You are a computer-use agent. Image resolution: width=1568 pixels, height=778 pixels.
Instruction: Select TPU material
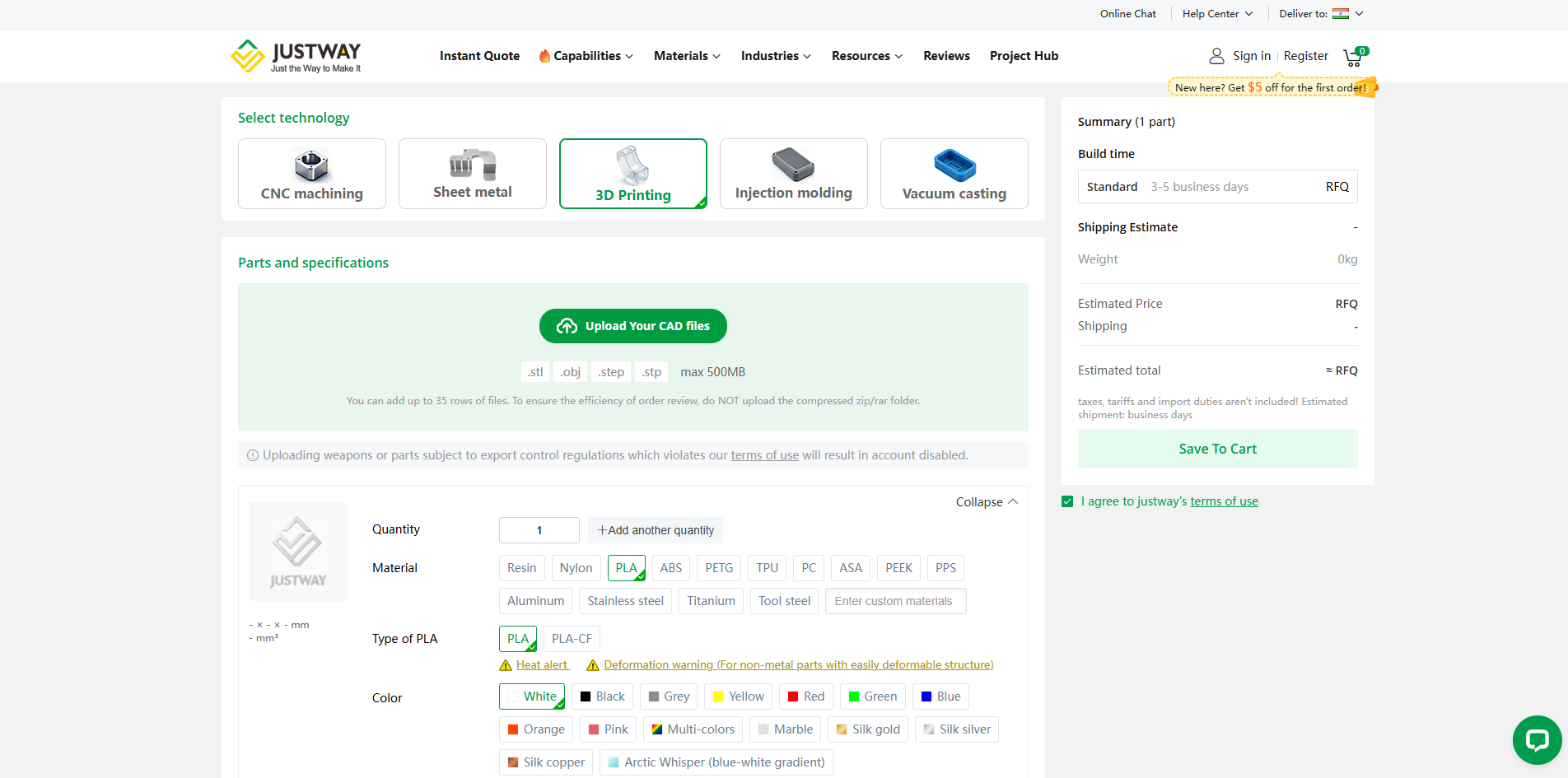(768, 568)
